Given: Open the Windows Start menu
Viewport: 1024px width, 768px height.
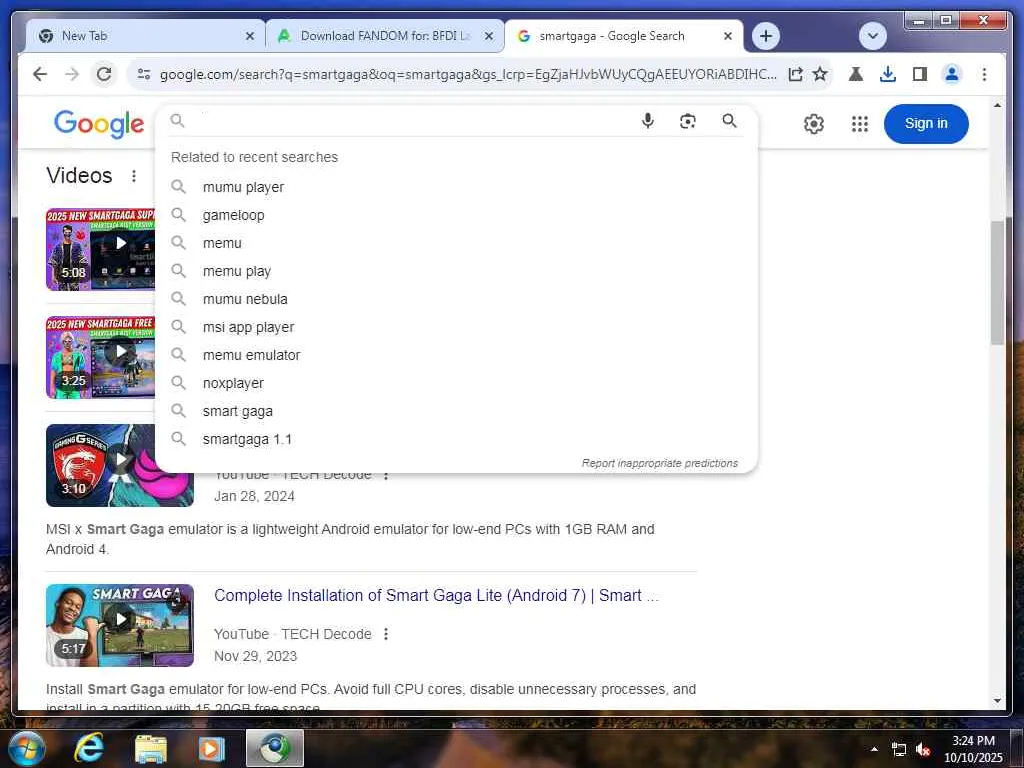Looking at the screenshot, I should coord(26,748).
